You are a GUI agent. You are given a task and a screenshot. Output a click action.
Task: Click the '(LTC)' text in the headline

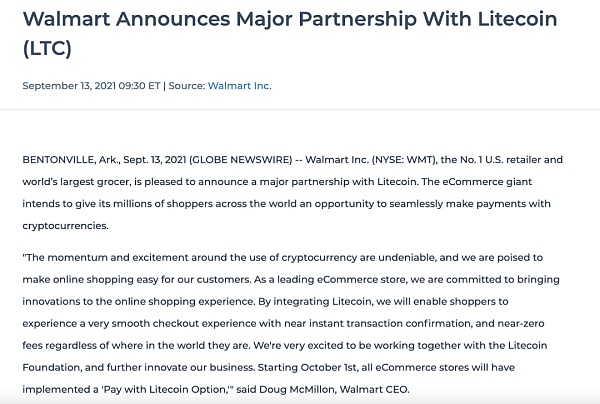tap(47, 48)
